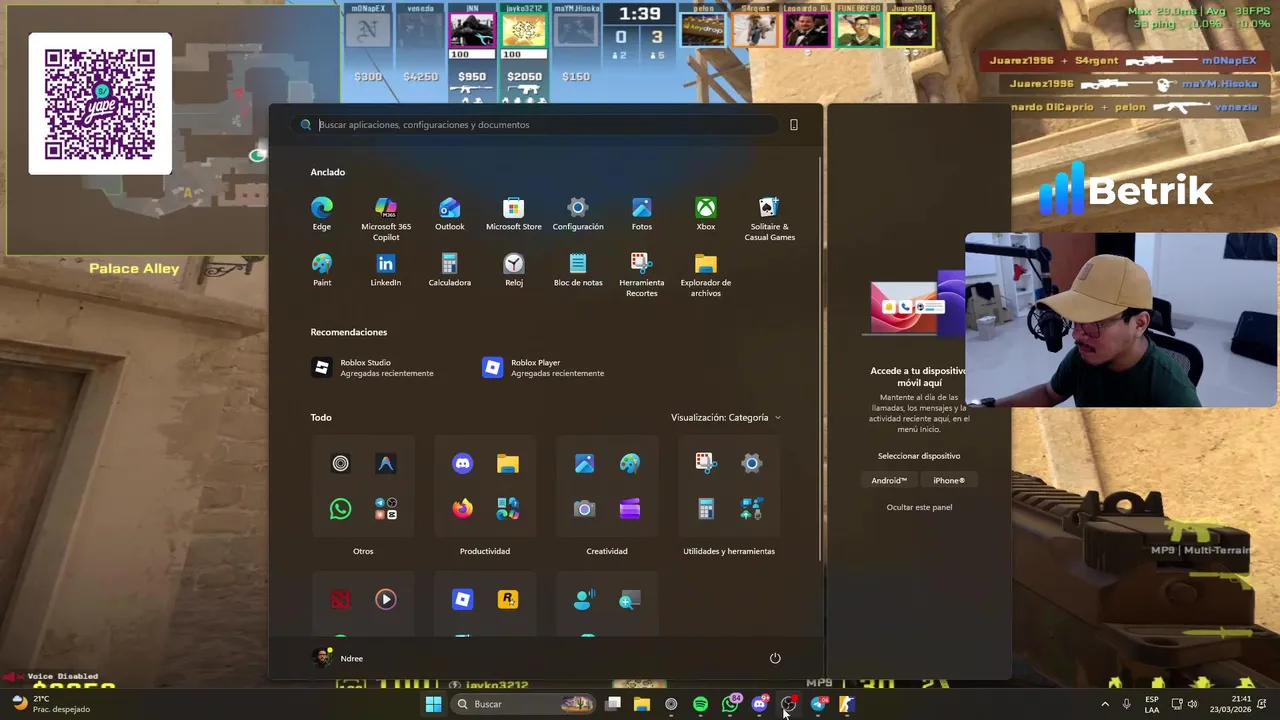Viewport: 1280px width, 720px height.
Task: Open the blue Roblox icon in bottom group
Action: click(x=462, y=599)
